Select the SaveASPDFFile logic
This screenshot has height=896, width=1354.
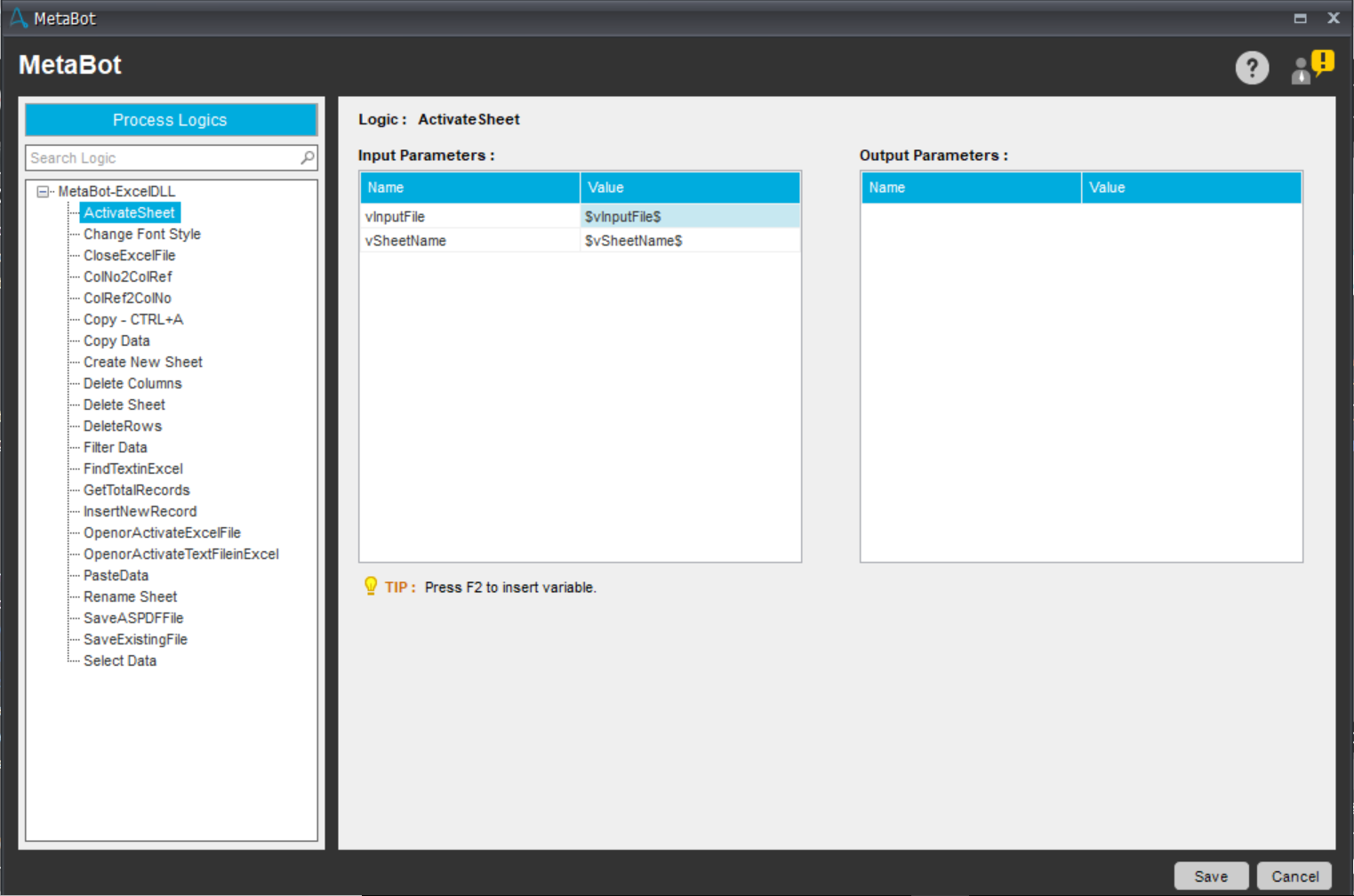(x=133, y=618)
